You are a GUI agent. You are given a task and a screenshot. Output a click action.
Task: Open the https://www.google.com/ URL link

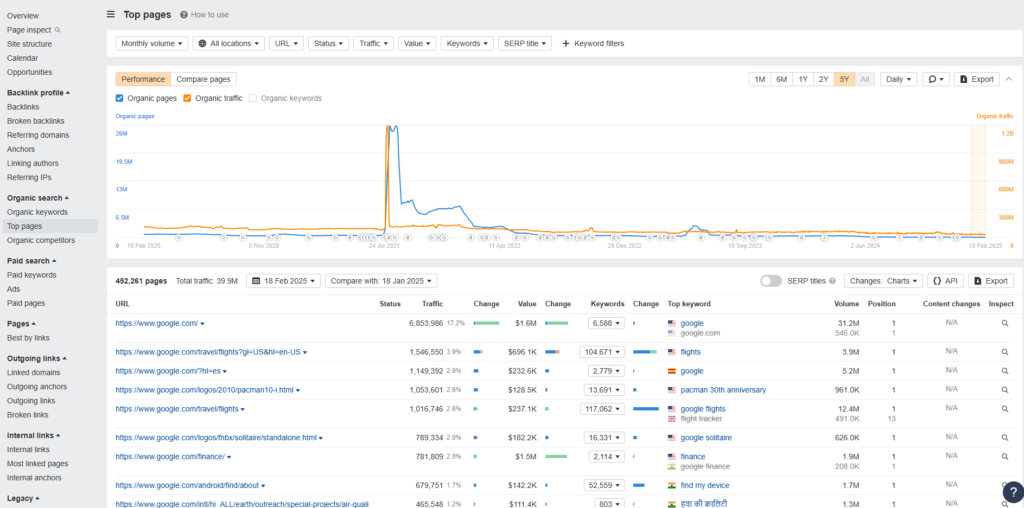coord(157,323)
